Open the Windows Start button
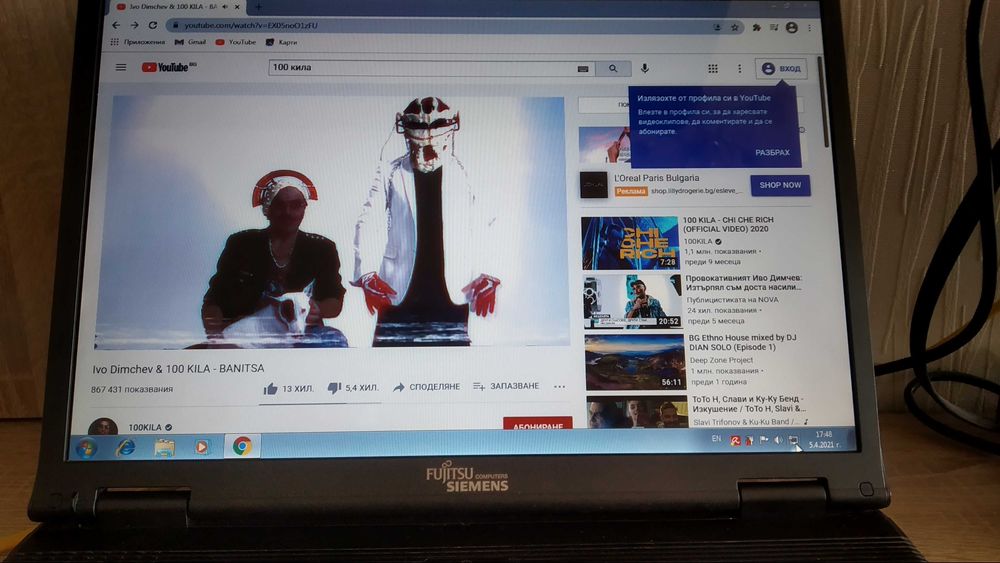Viewport: 1000px width, 563px height. [86, 448]
